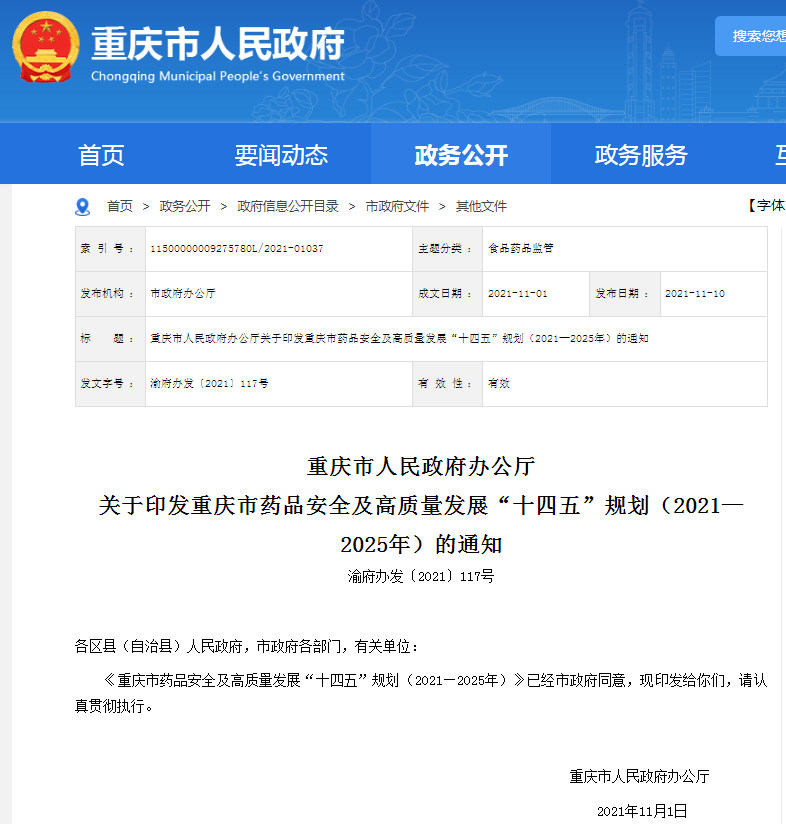This screenshot has width=786, height=824.
Task: Click the 有效性 label cell
Action: coord(448,384)
